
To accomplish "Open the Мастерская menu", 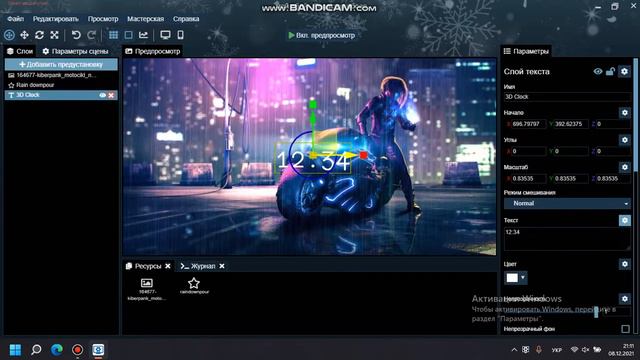I will click(x=145, y=19).
